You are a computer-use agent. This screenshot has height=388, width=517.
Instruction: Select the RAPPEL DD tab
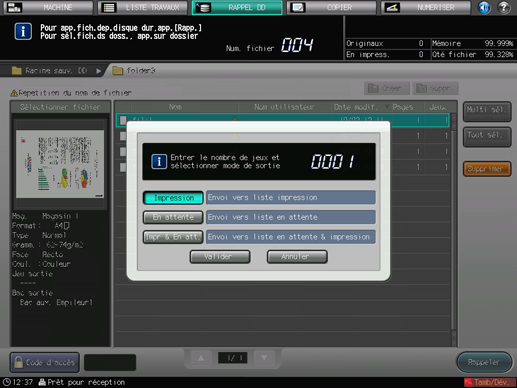[x=237, y=7]
